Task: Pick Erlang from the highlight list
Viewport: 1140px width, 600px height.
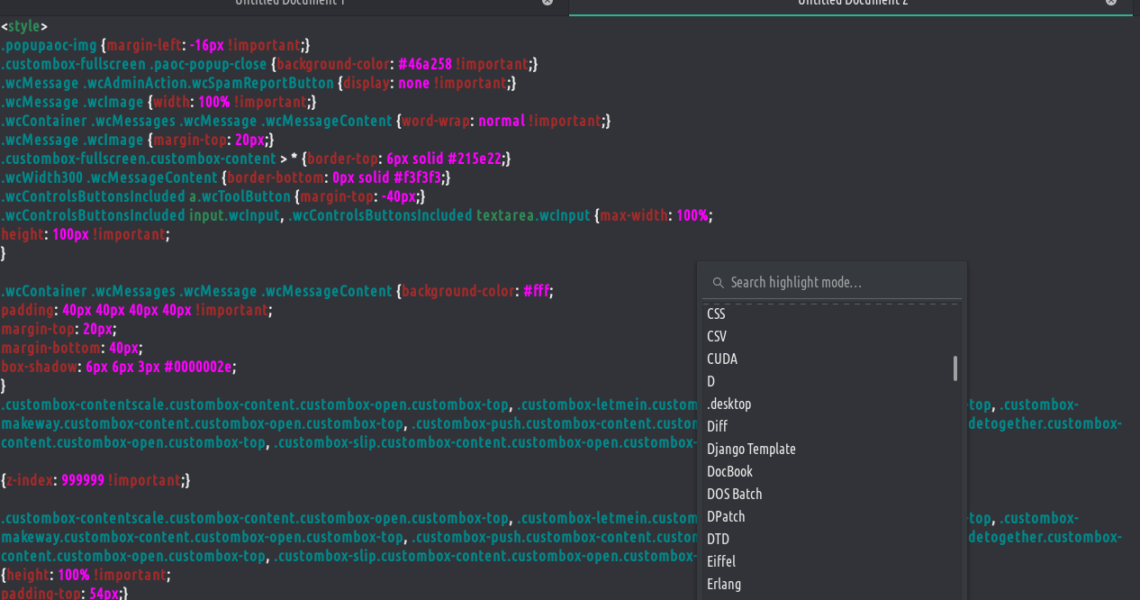Action: 724,584
